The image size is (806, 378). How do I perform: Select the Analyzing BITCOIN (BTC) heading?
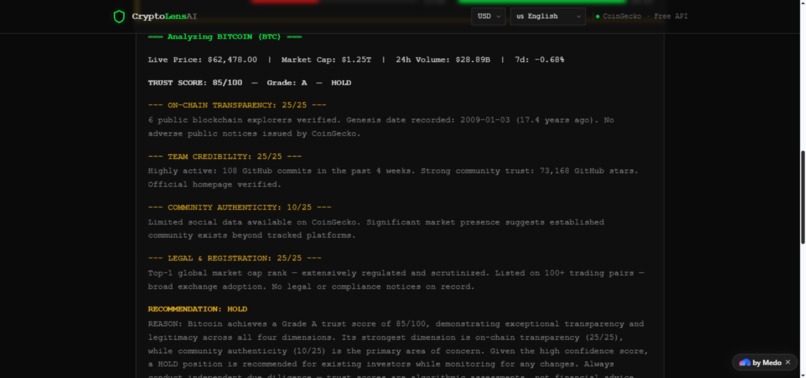pos(225,37)
